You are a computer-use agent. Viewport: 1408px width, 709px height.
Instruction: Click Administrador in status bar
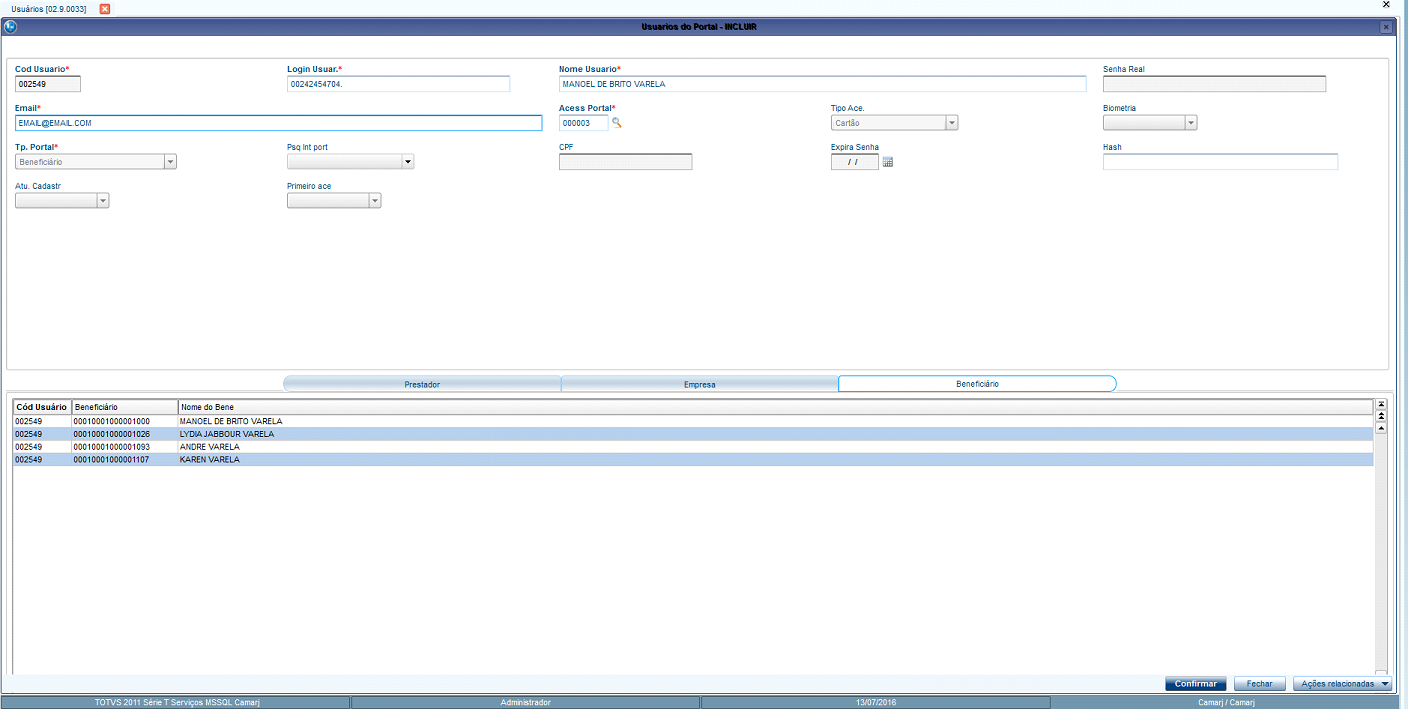point(525,702)
